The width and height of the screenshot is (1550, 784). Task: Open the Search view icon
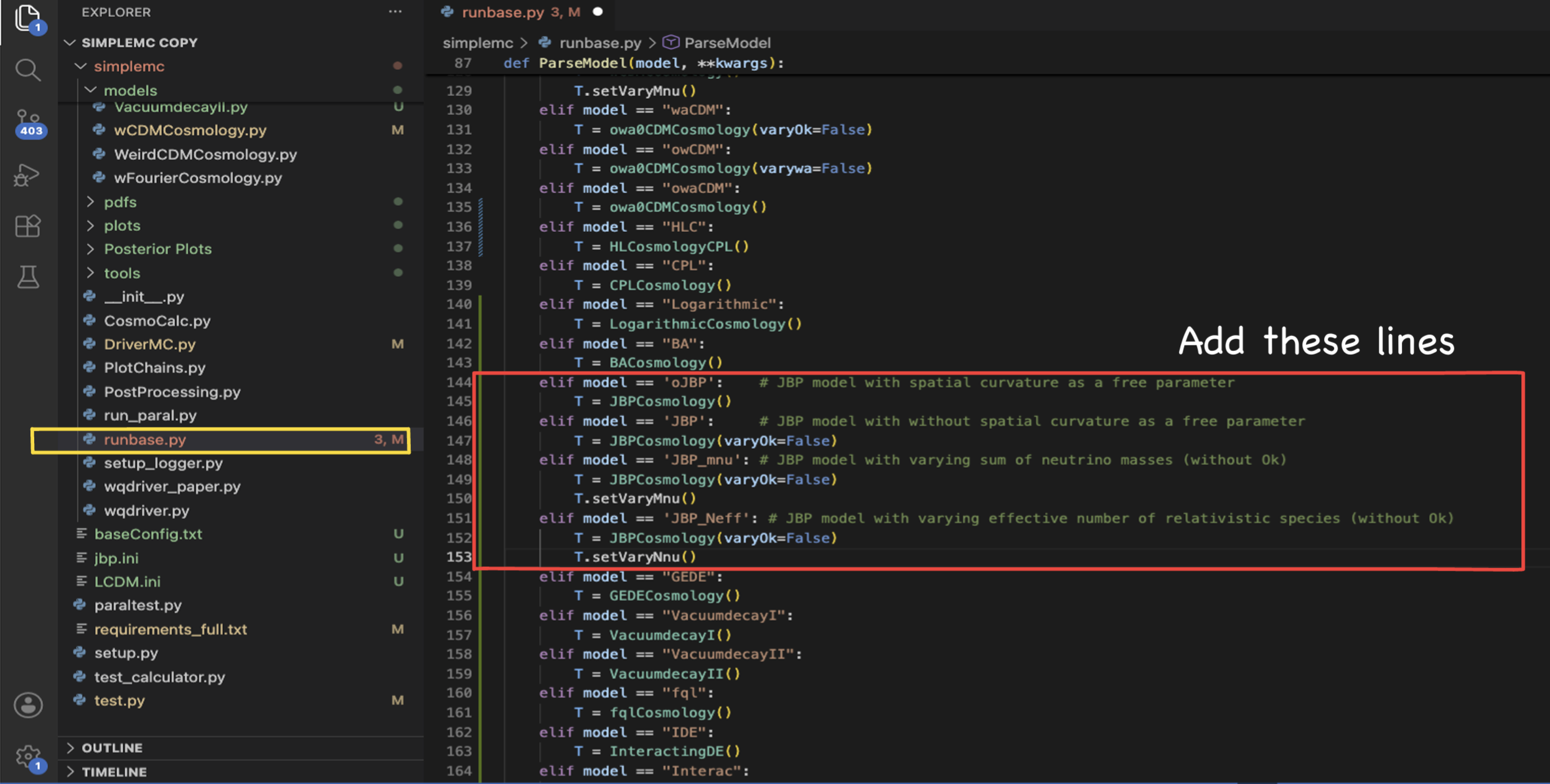tap(28, 70)
